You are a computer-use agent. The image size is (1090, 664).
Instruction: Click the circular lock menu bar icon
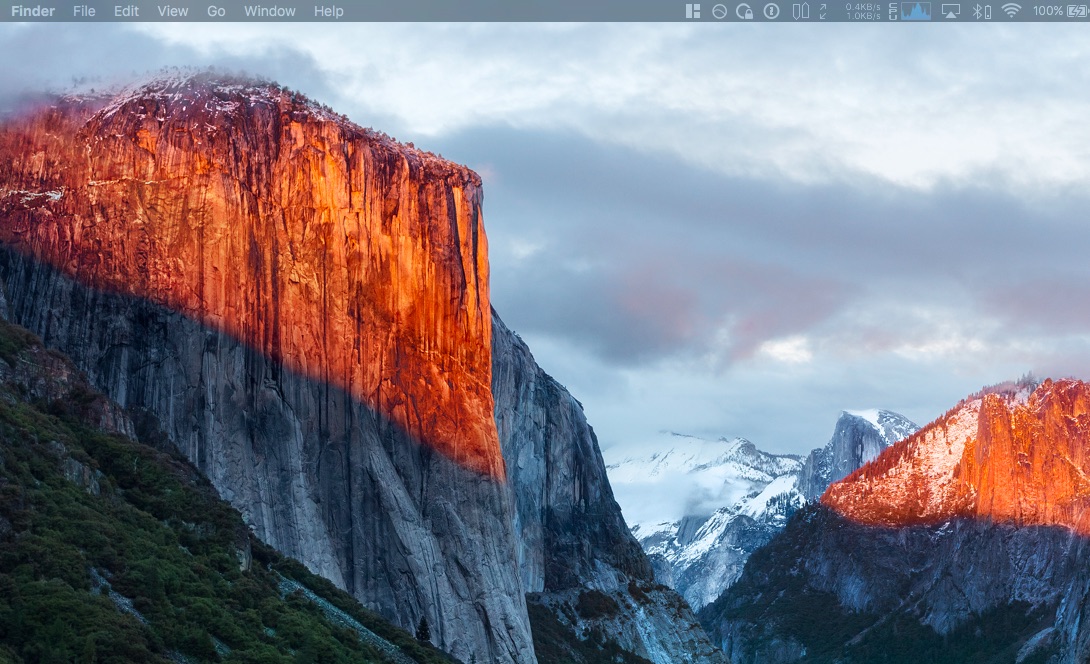[x=745, y=11]
